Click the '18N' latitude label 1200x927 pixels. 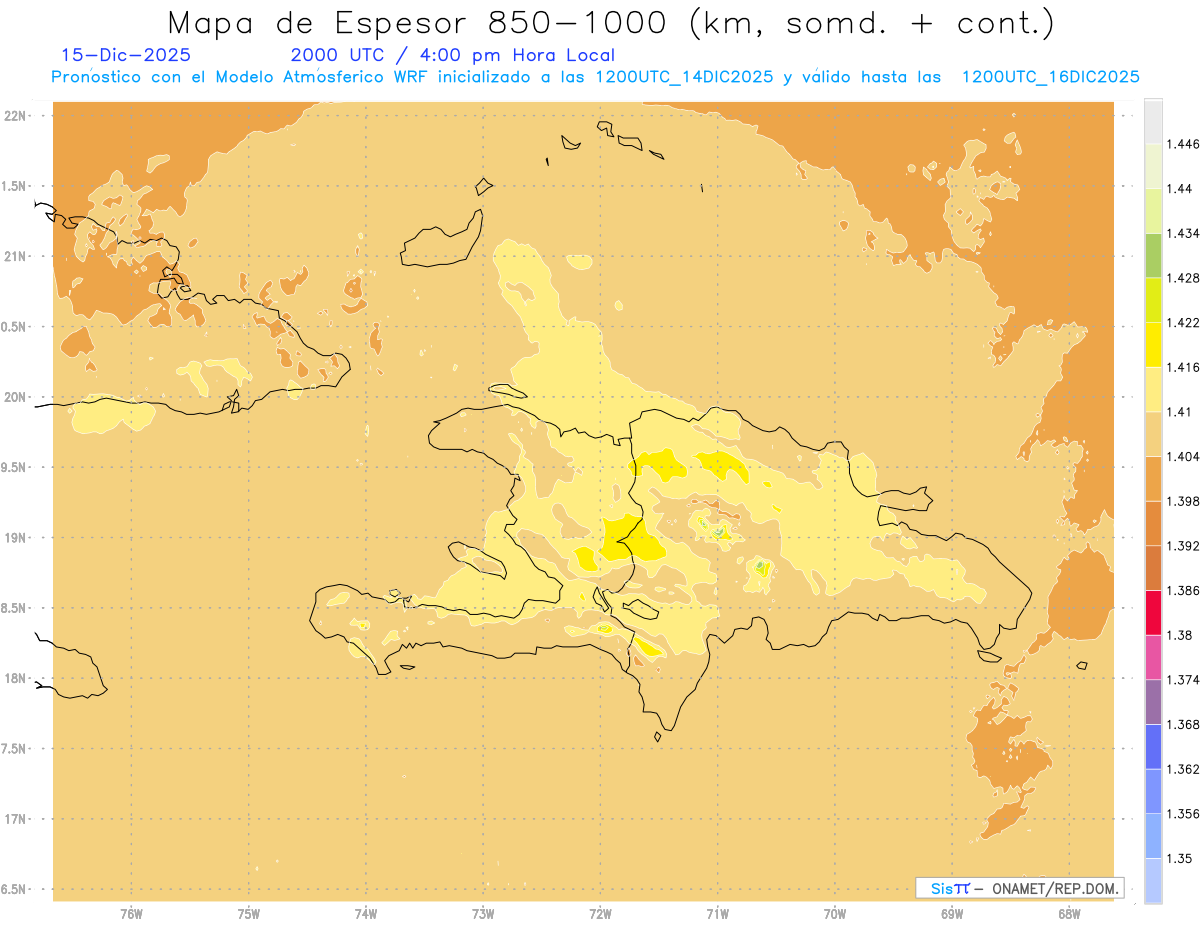14,679
